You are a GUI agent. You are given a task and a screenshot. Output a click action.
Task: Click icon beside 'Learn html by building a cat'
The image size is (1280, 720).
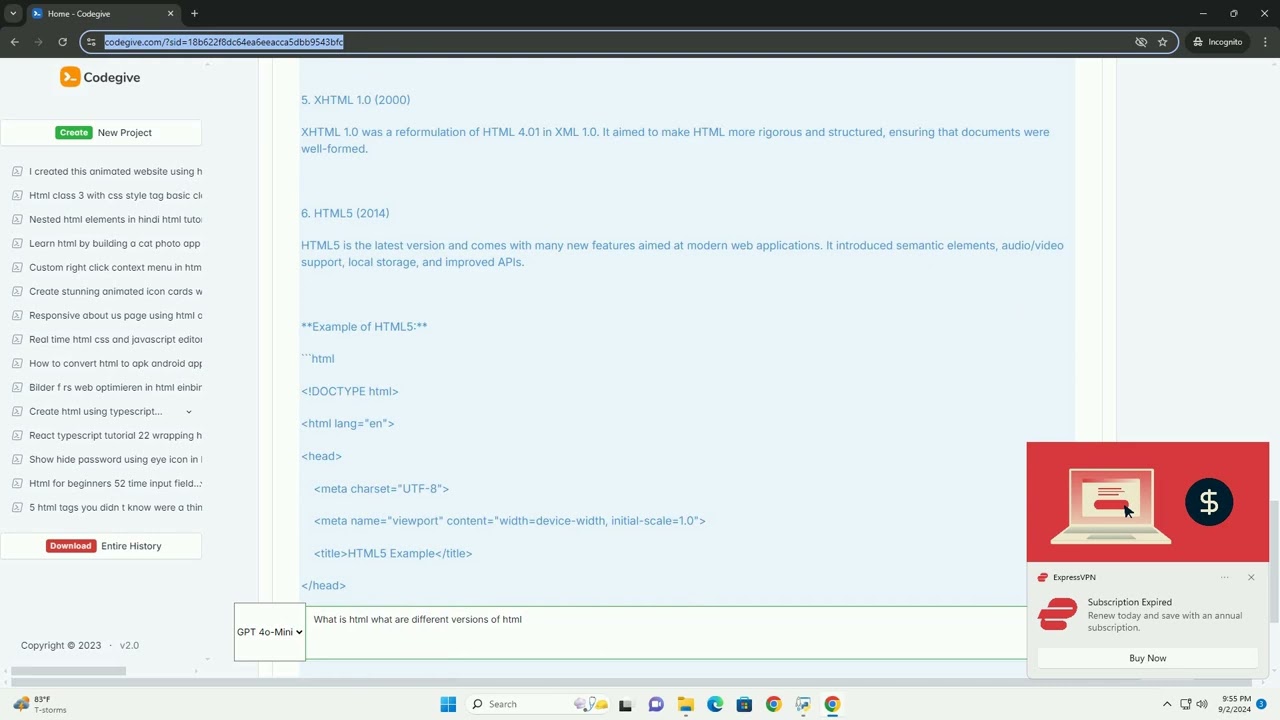tap(17, 243)
